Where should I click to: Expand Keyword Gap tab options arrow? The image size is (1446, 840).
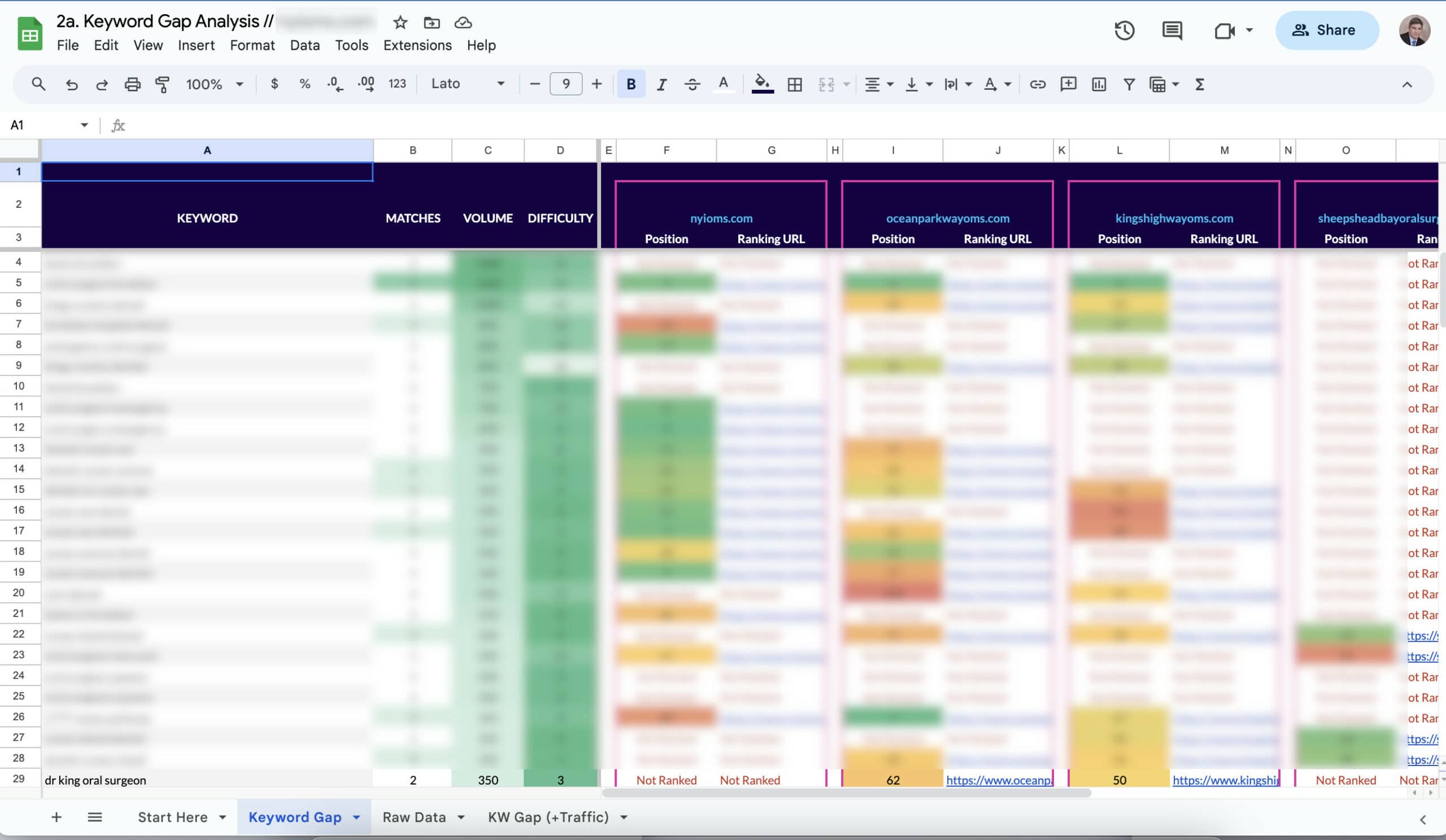356,817
